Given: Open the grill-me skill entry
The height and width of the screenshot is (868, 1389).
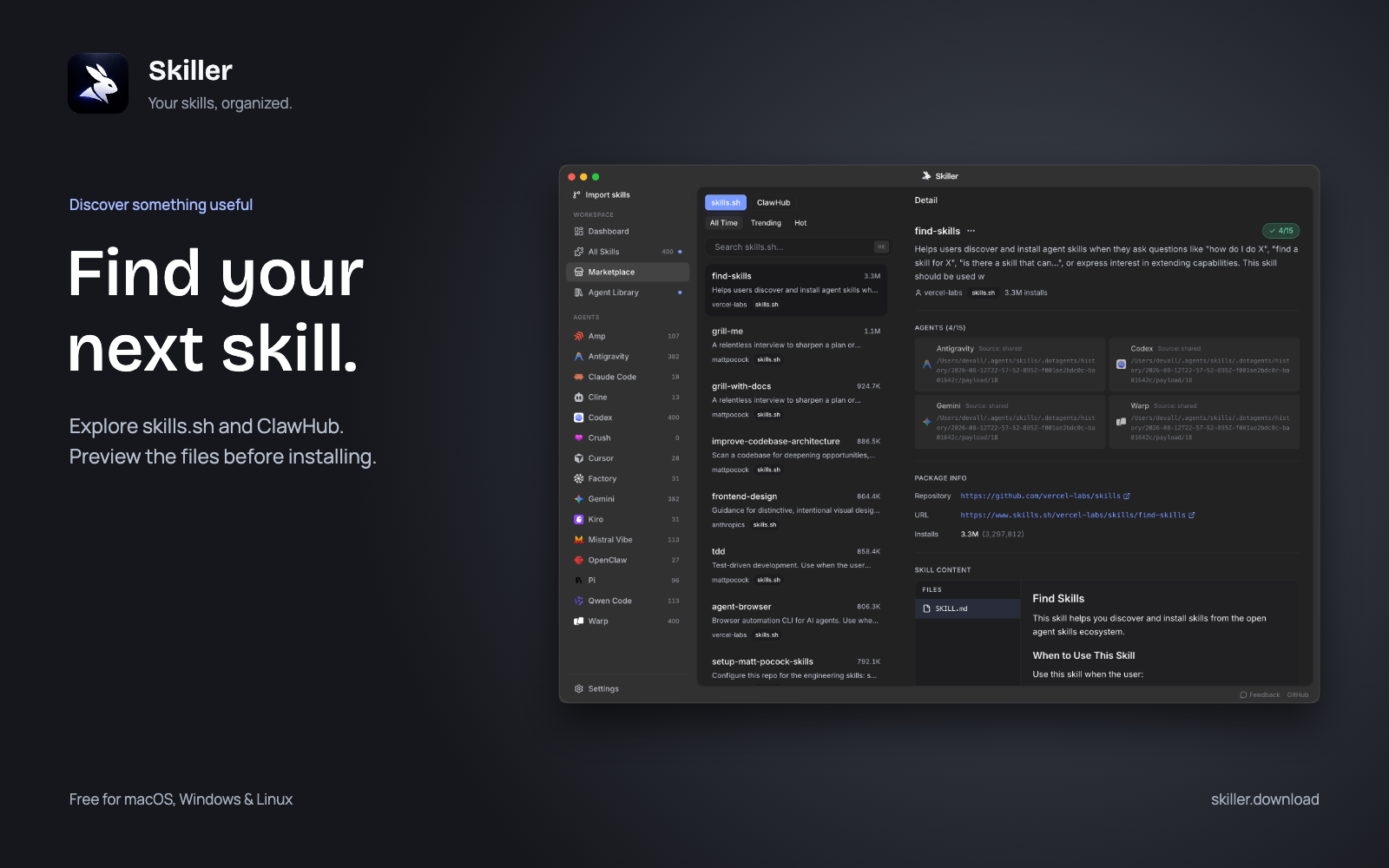Looking at the screenshot, I should point(796,345).
